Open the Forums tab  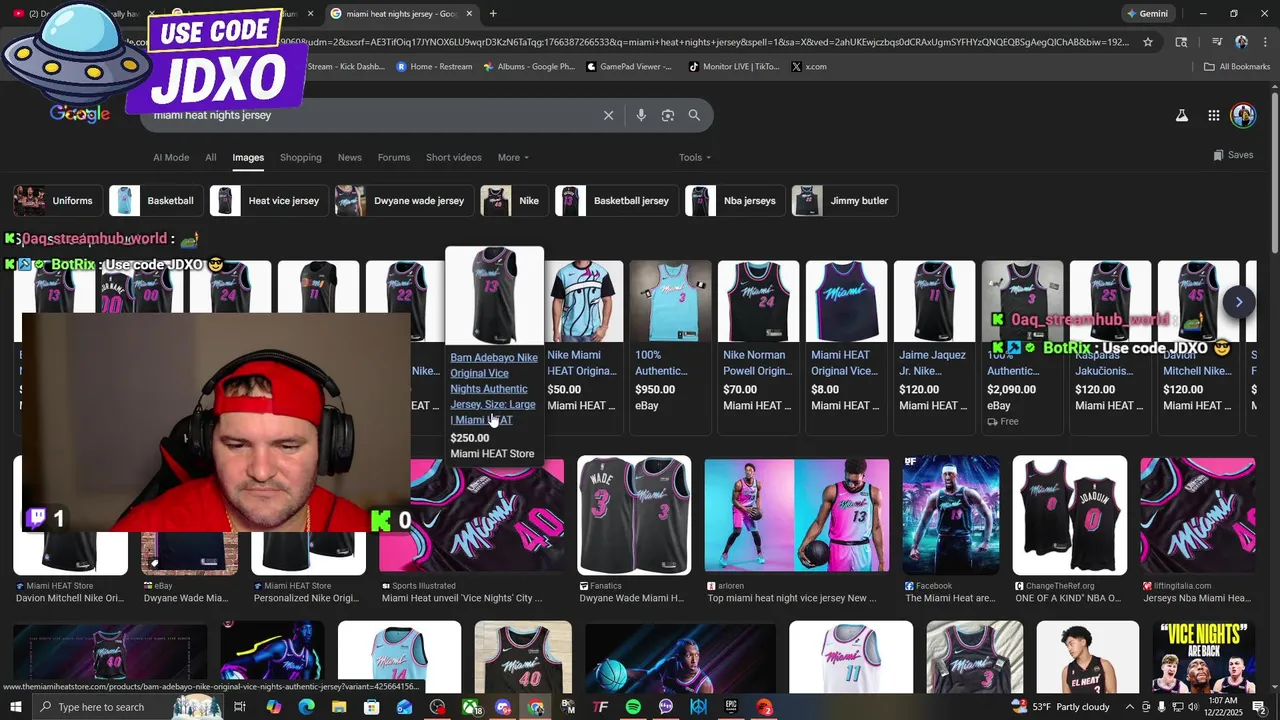pyautogui.click(x=394, y=157)
